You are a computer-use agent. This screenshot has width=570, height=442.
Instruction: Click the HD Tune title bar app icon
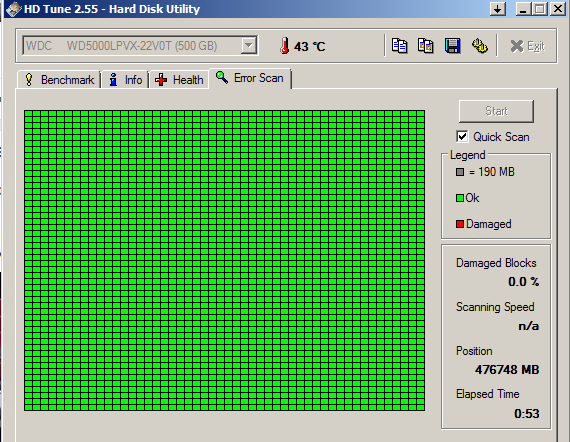(13, 9)
